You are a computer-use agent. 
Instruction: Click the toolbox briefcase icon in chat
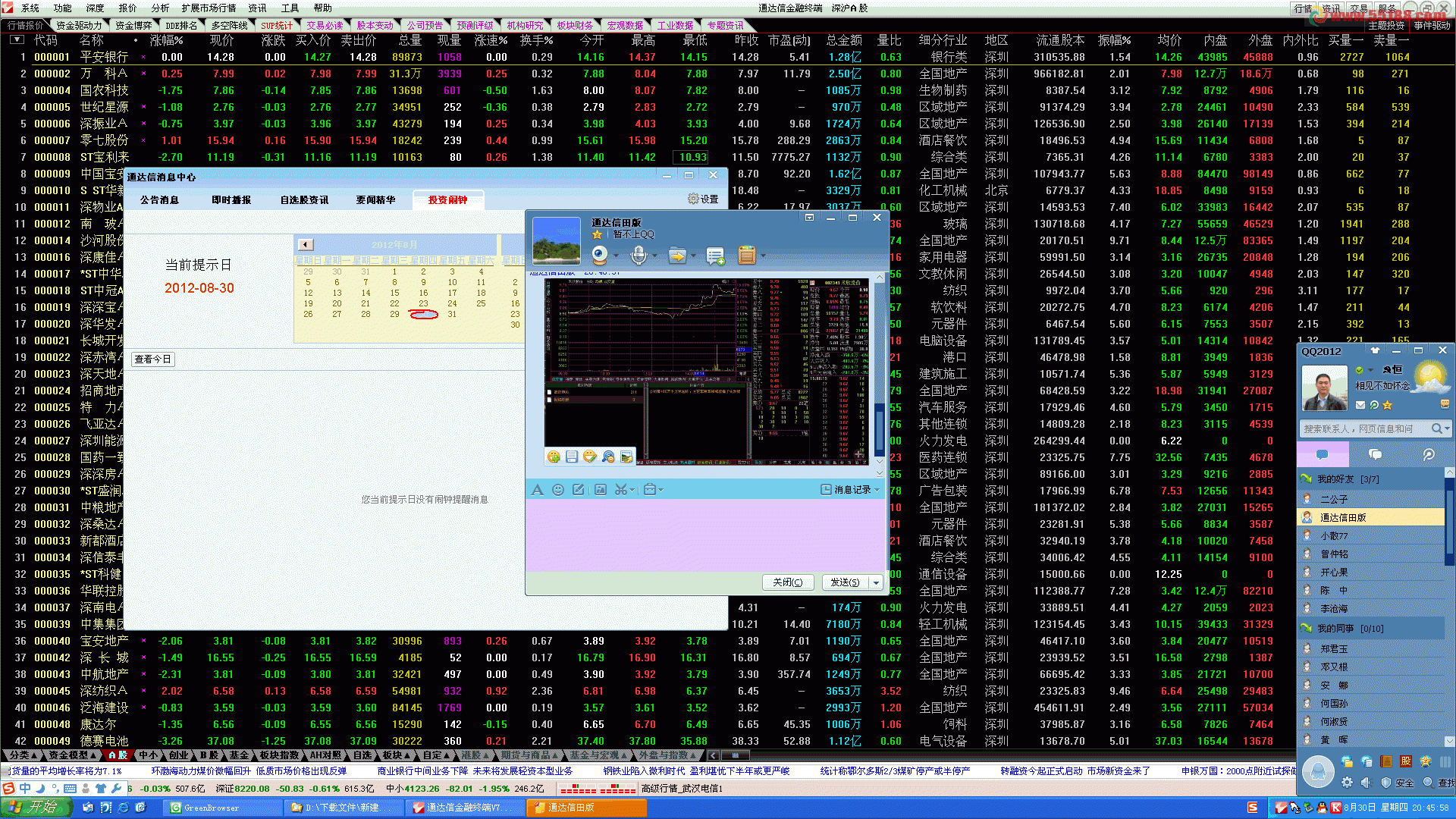click(x=649, y=490)
